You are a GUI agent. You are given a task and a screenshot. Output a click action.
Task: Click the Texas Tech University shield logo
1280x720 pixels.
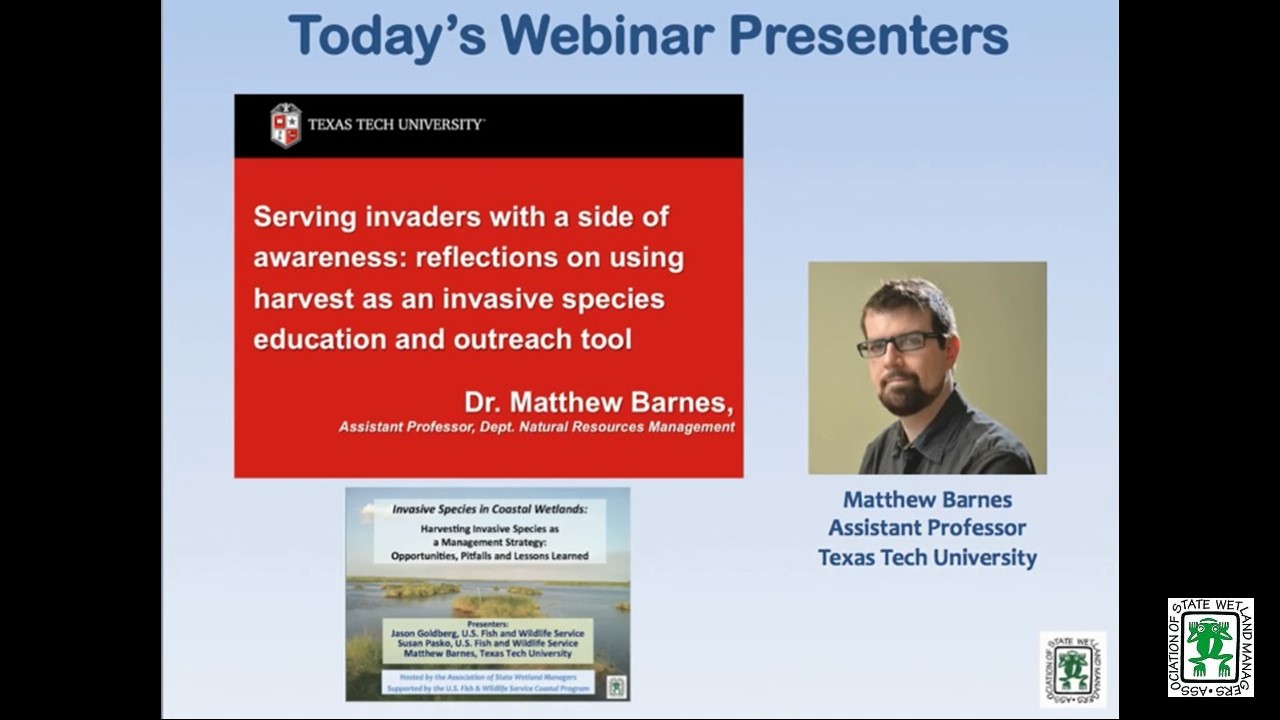[285, 125]
